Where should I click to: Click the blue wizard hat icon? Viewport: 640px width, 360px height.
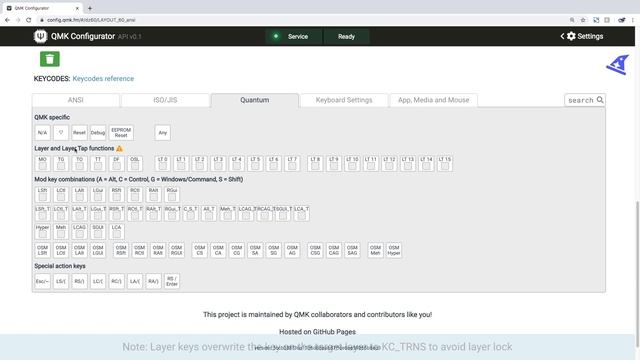coord(618,64)
